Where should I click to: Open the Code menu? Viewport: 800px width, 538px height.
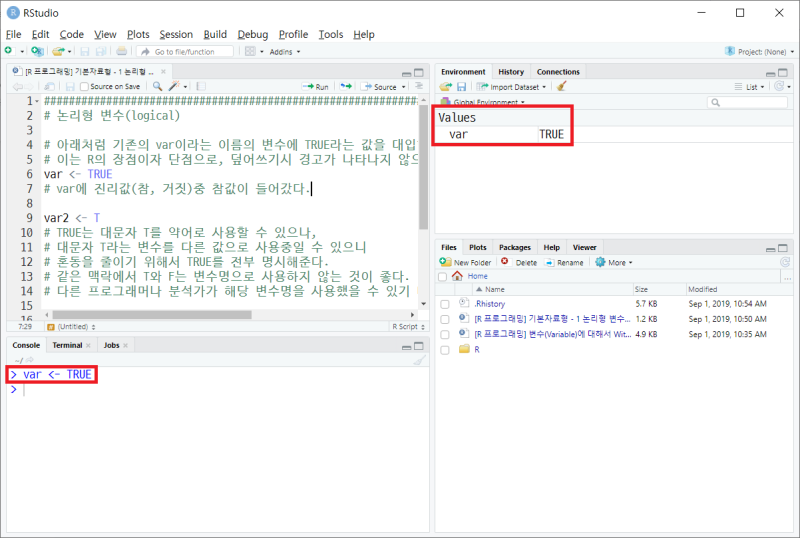point(71,34)
